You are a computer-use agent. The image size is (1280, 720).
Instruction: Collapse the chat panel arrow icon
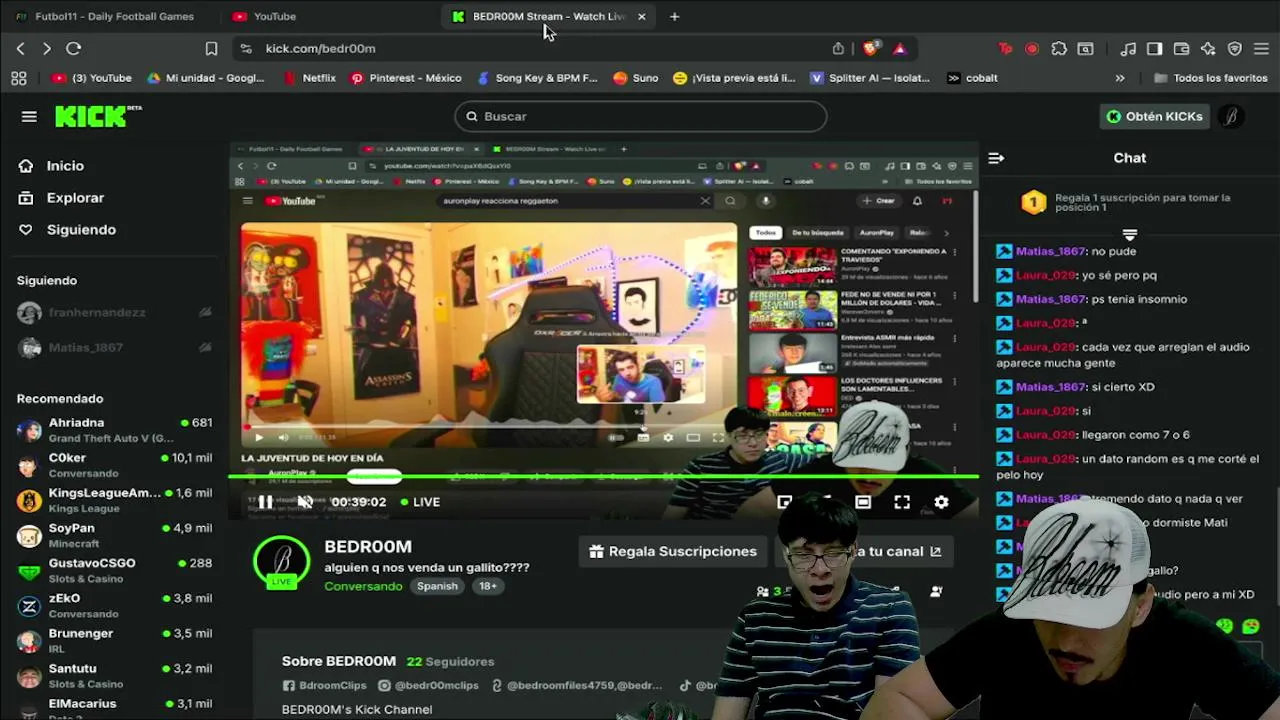tap(996, 158)
